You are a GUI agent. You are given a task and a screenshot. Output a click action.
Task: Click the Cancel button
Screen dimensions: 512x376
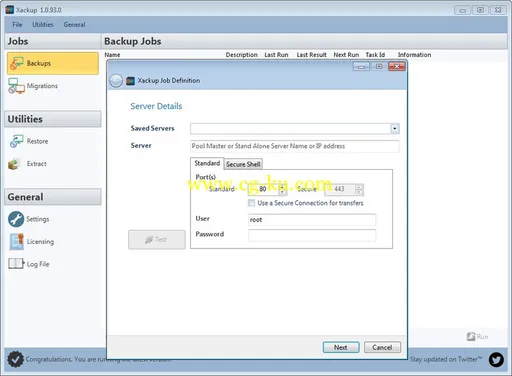[x=382, y=347]
